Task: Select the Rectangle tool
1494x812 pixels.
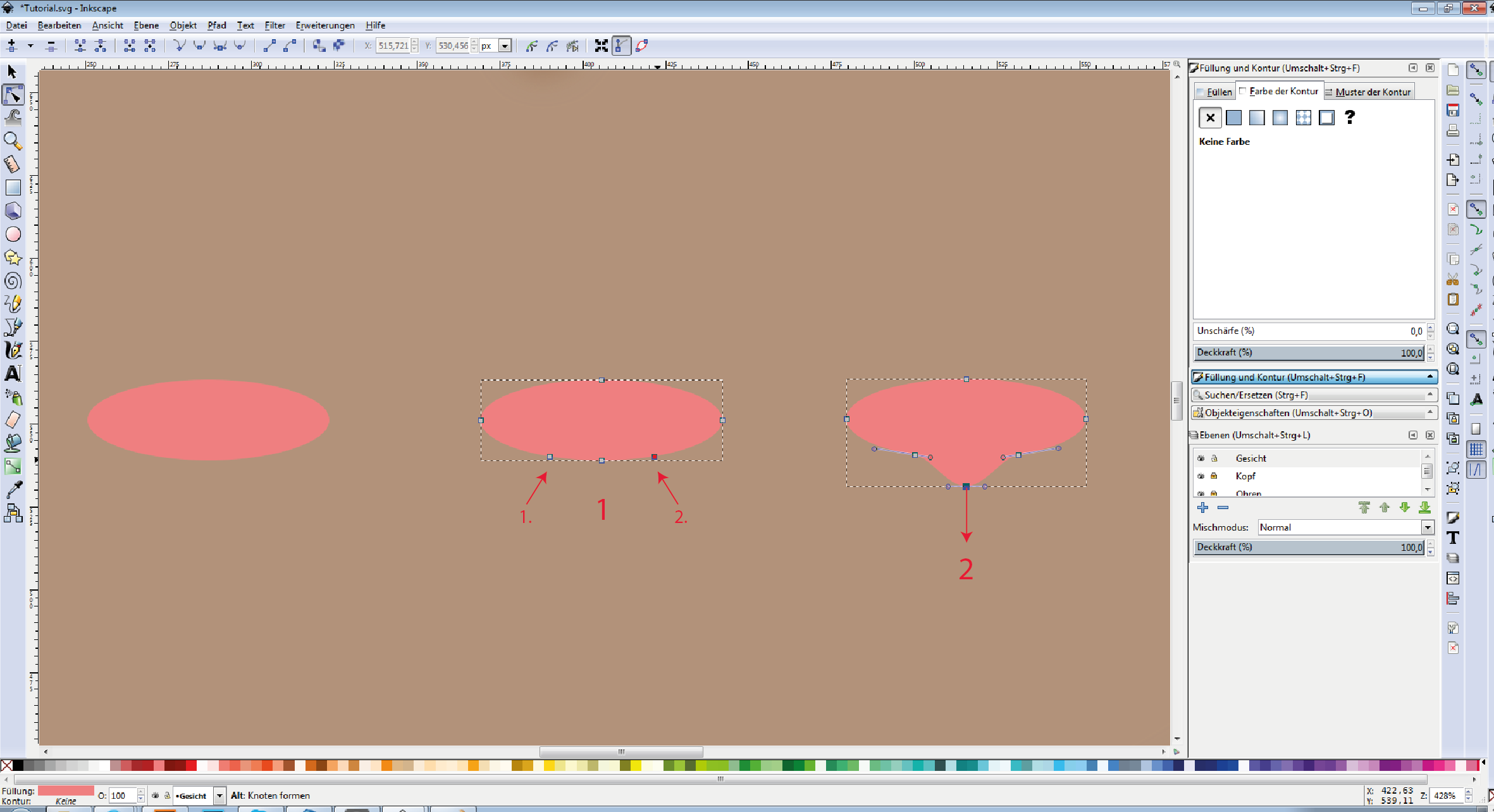Action: [x=13, y=188]
